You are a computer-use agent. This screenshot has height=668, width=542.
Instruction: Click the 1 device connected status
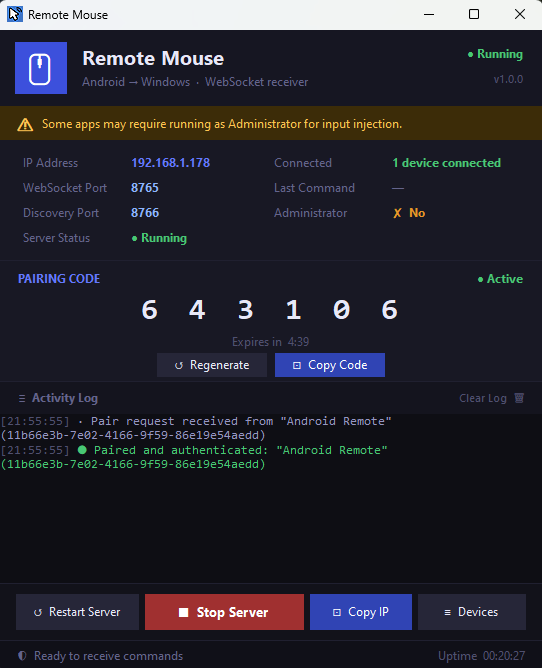[x=447, y=163]
